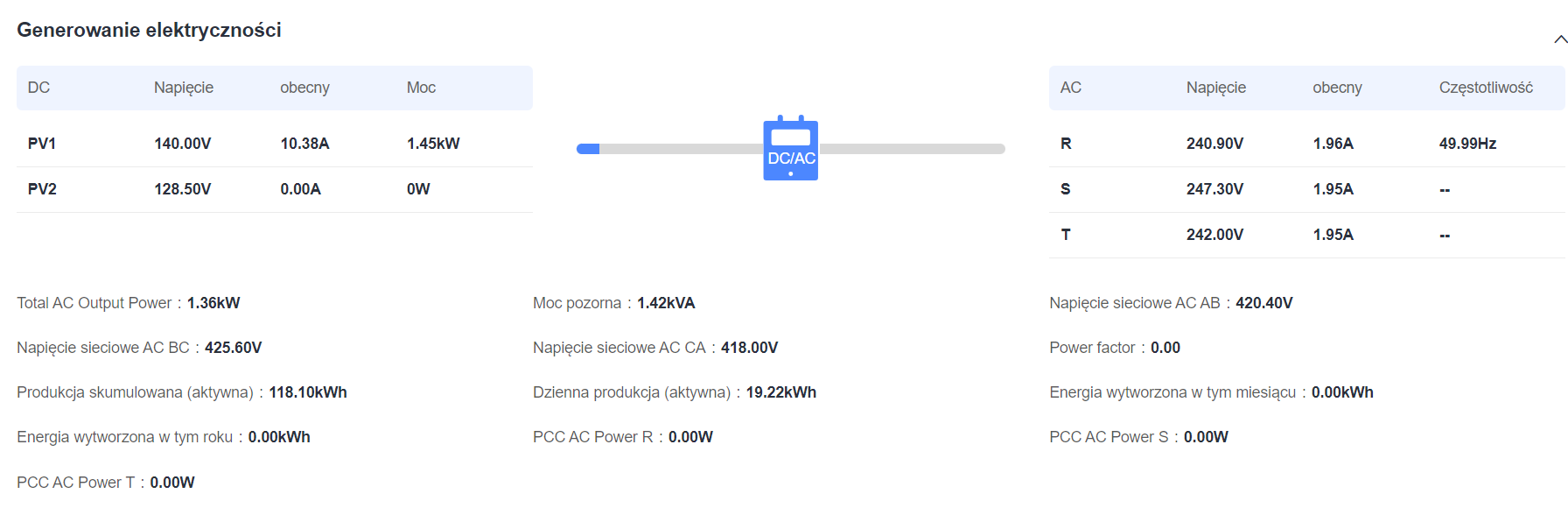Select the PV2 row label
The image size is (1568, 522).
pos(42,189)
